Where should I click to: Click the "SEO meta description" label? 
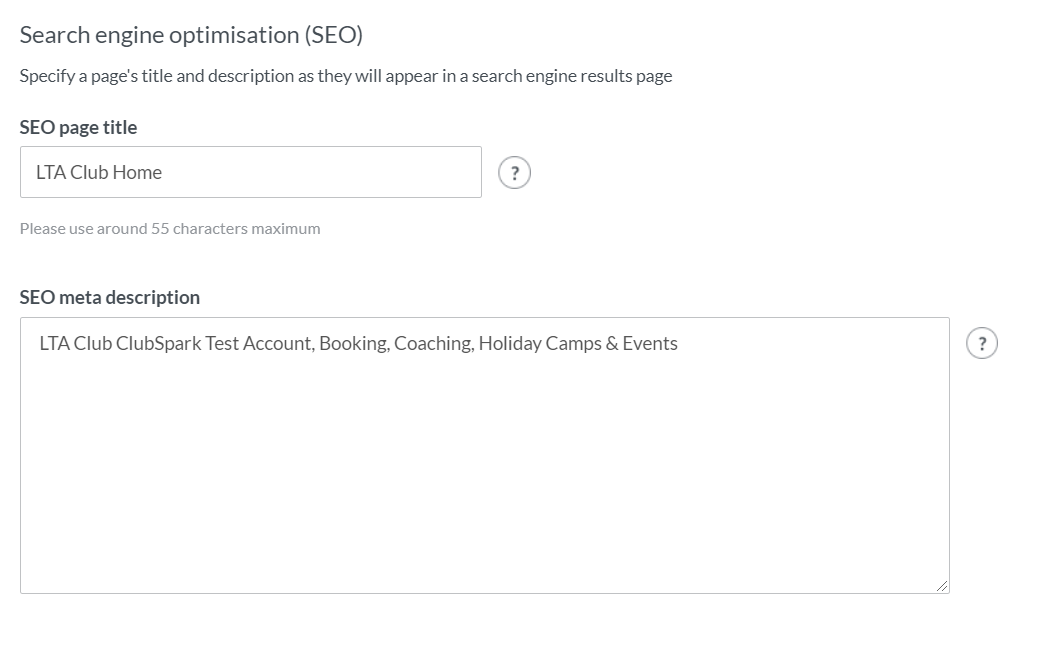click(109, 297)
